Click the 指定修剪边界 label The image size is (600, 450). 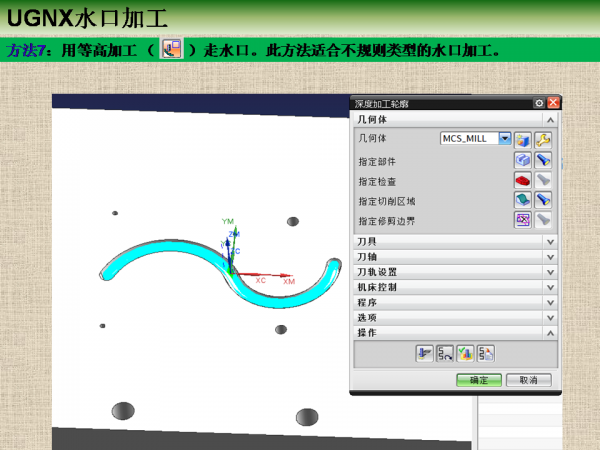(387, 221)
